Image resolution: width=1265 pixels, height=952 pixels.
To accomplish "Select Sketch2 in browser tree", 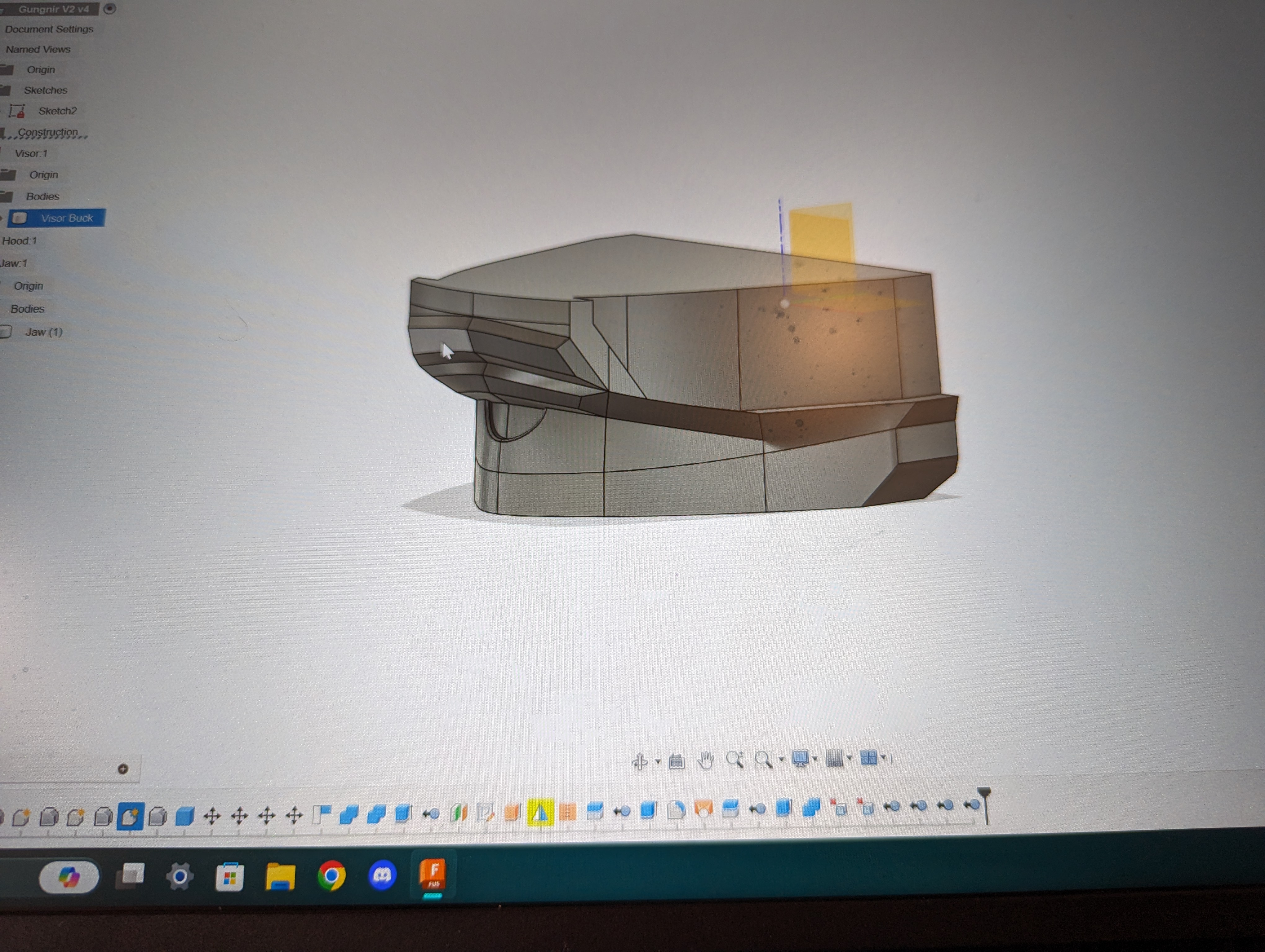I will (57, 111).
